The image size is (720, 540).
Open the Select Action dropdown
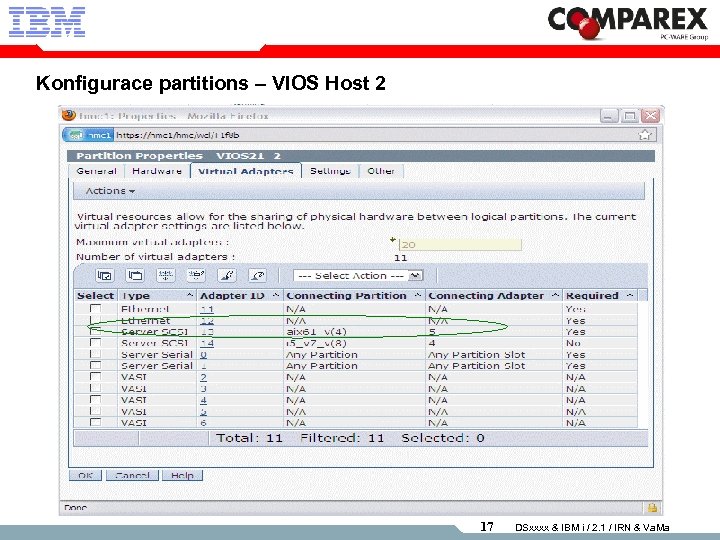pyautogui.click(x=358, y=276)
